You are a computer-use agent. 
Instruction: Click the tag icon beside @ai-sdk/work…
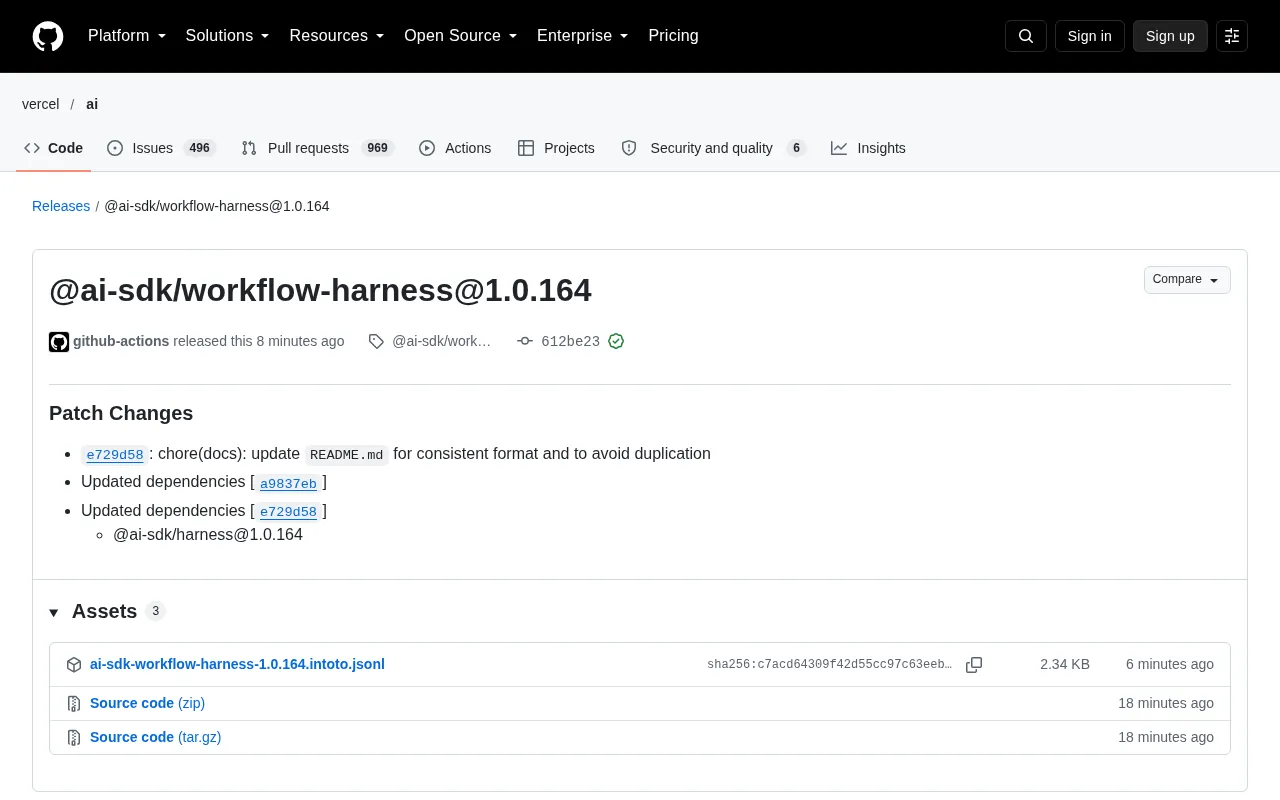pos(376,341)
